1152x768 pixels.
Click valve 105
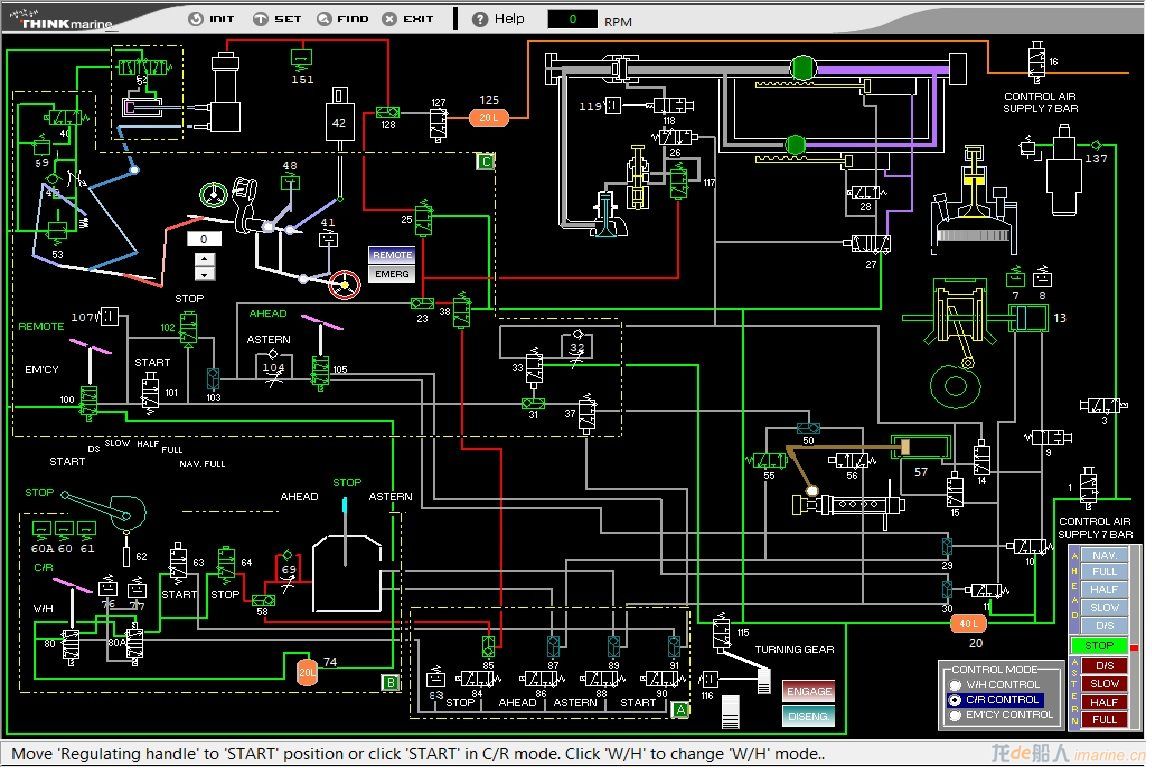(x=320, y=370)
